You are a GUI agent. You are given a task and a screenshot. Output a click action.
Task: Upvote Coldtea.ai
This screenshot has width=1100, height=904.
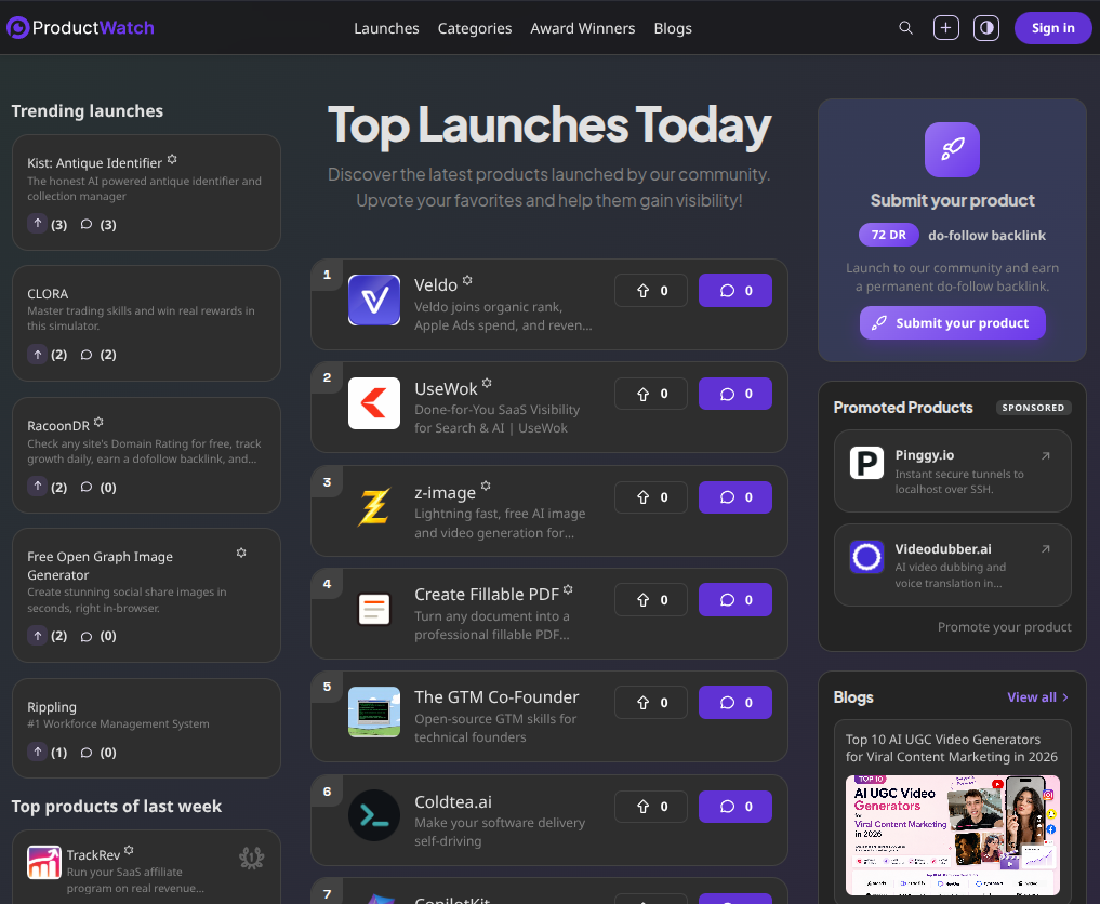pyautogui.click(x=650, y=806)
